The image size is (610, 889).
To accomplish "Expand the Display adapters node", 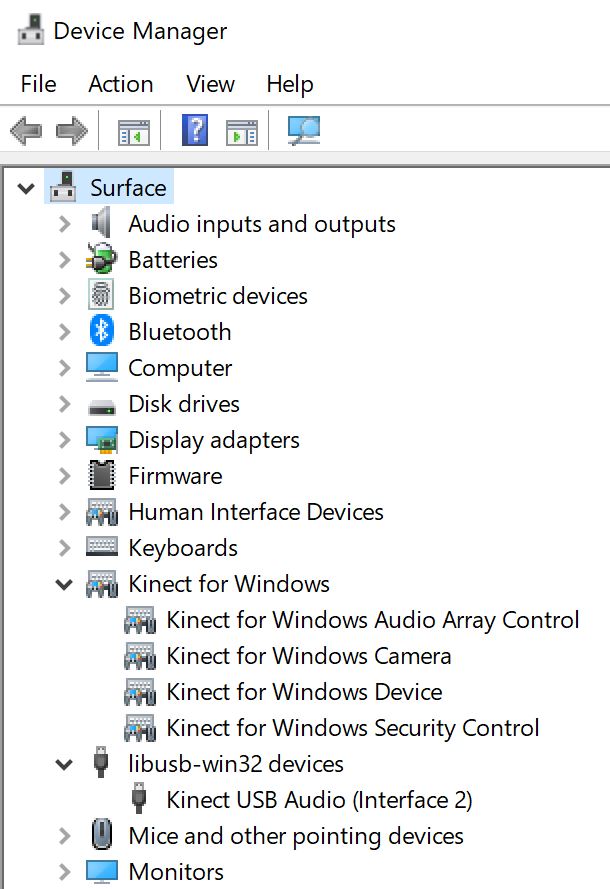I will [65, 440].
